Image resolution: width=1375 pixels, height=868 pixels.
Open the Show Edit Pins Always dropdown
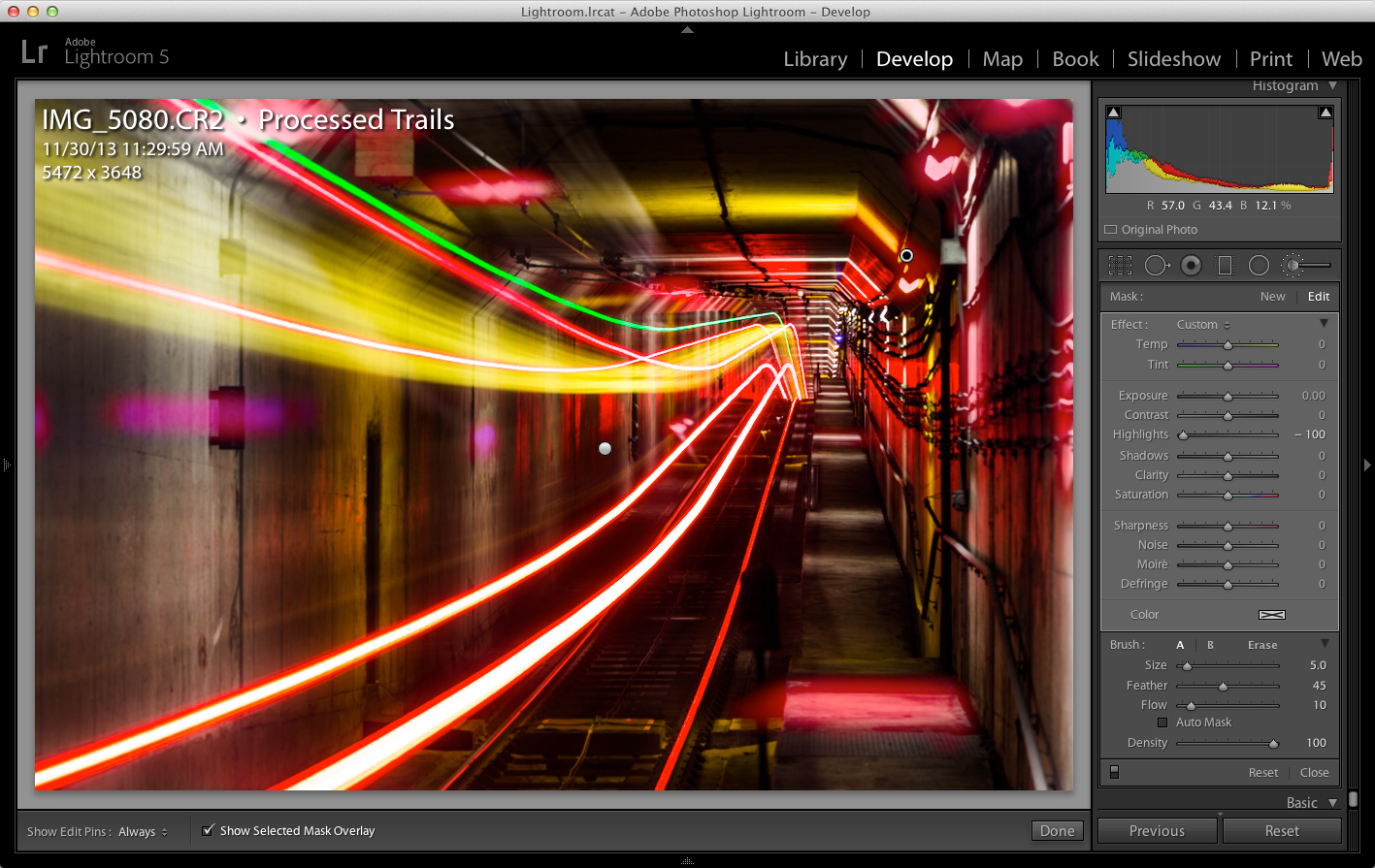[143, 832]
